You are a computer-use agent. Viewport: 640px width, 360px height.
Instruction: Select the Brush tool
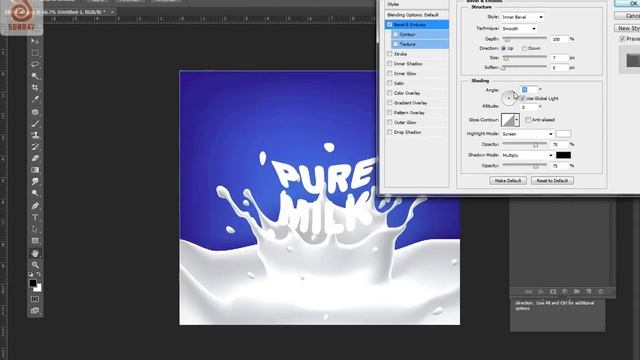pos(35,123)
